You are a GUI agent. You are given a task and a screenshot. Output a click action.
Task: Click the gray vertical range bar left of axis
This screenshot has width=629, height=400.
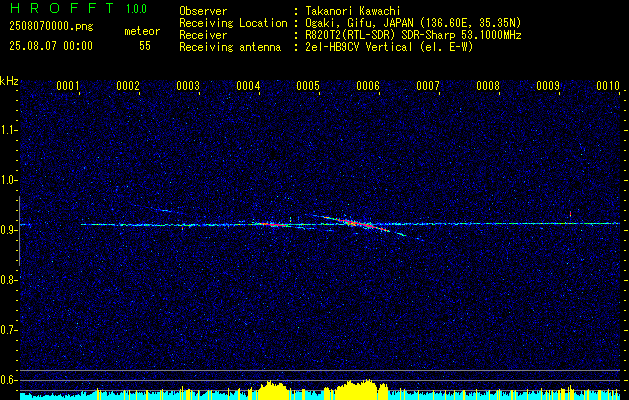[x=19, y=231]
